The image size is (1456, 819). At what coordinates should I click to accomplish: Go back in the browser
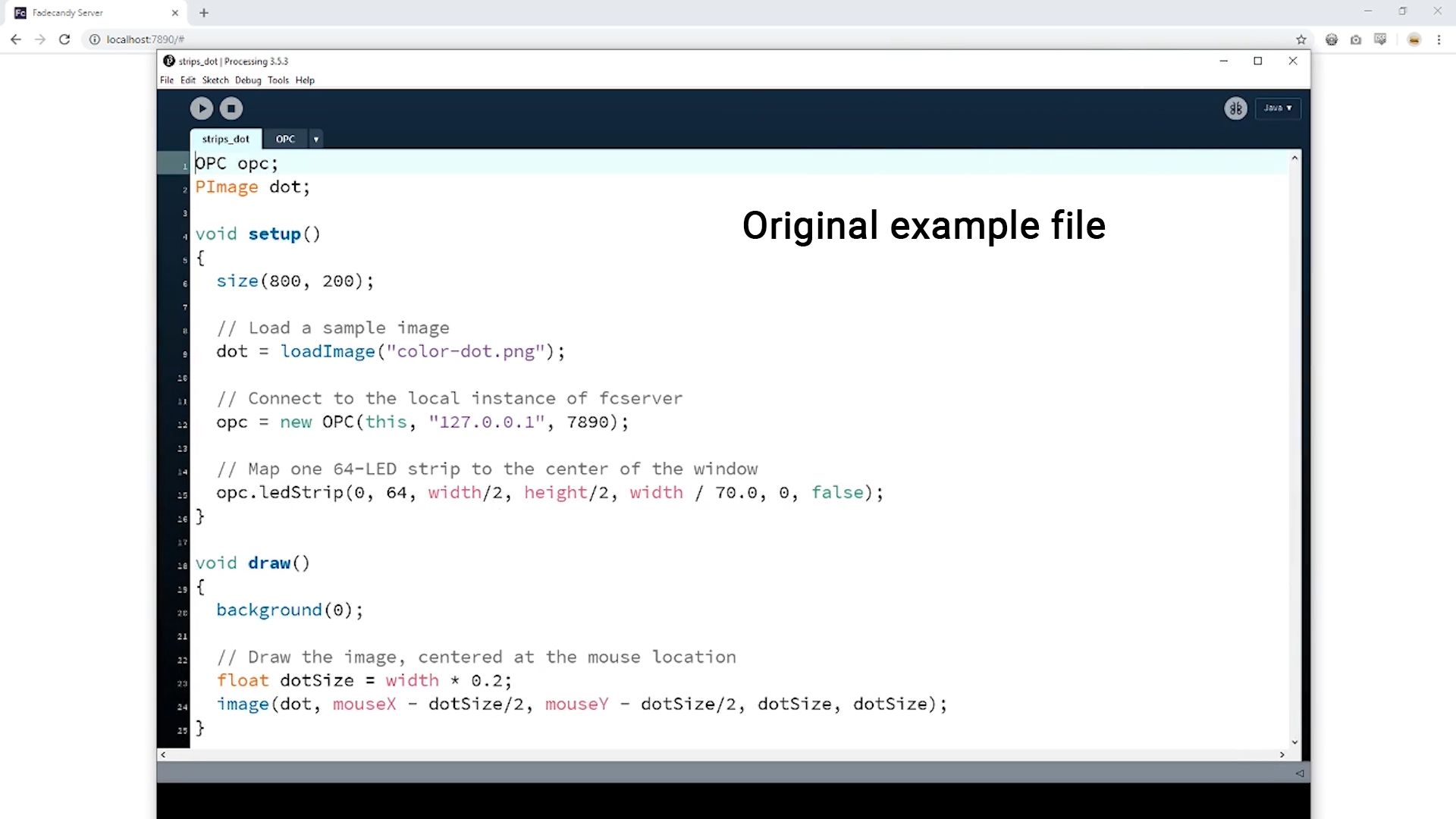point(16,39)
